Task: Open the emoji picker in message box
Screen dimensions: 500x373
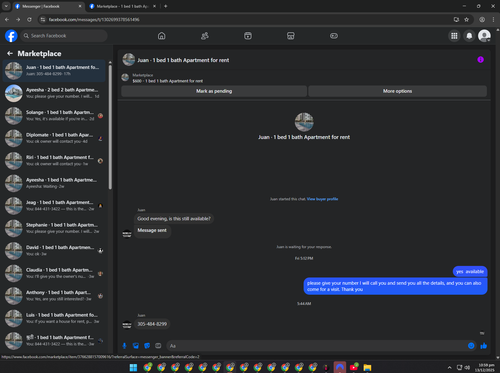Action: pyautogui.click(x=471, y=346)
